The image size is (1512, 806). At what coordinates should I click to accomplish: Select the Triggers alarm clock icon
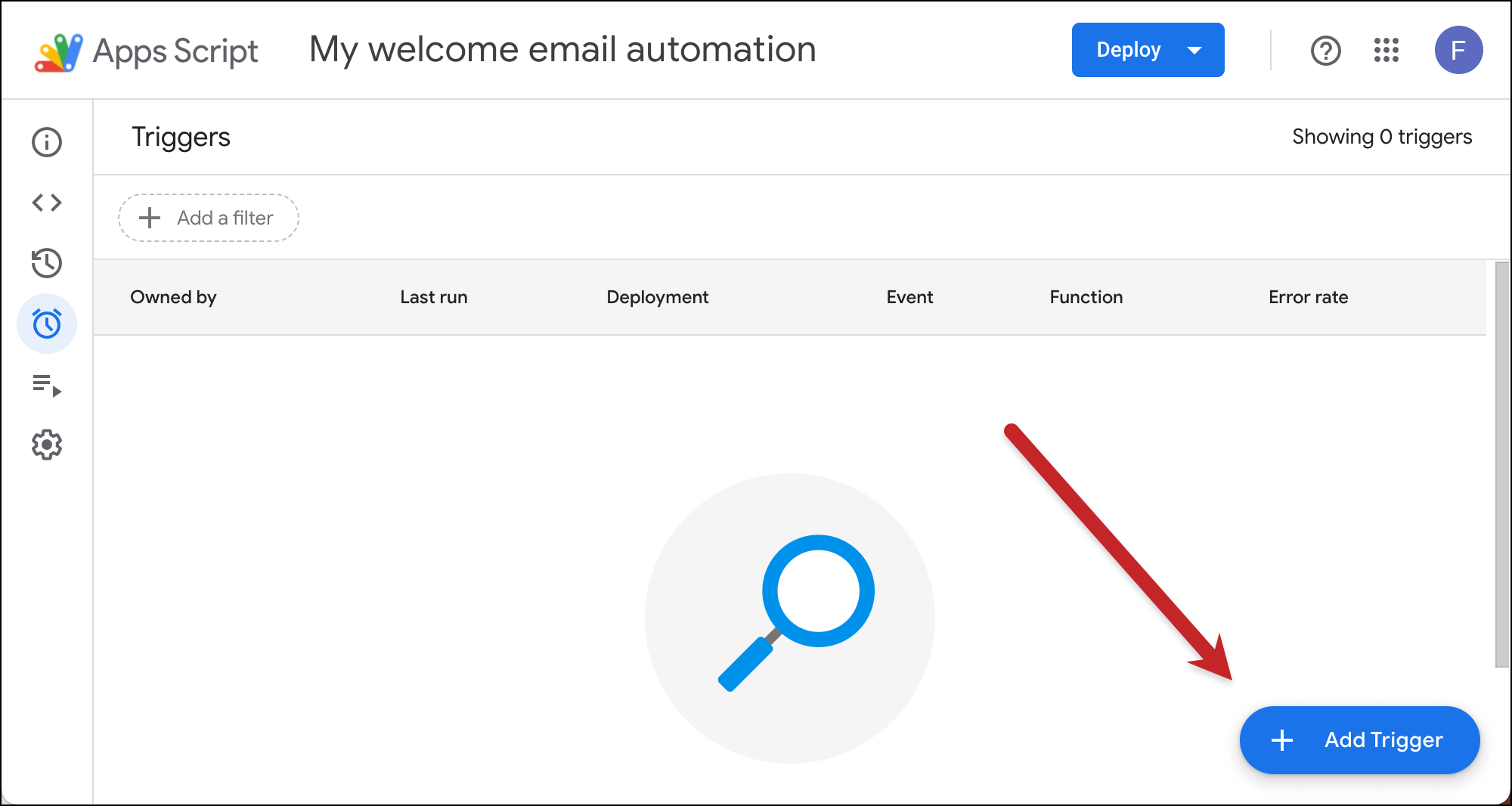[x=47, y=324]
